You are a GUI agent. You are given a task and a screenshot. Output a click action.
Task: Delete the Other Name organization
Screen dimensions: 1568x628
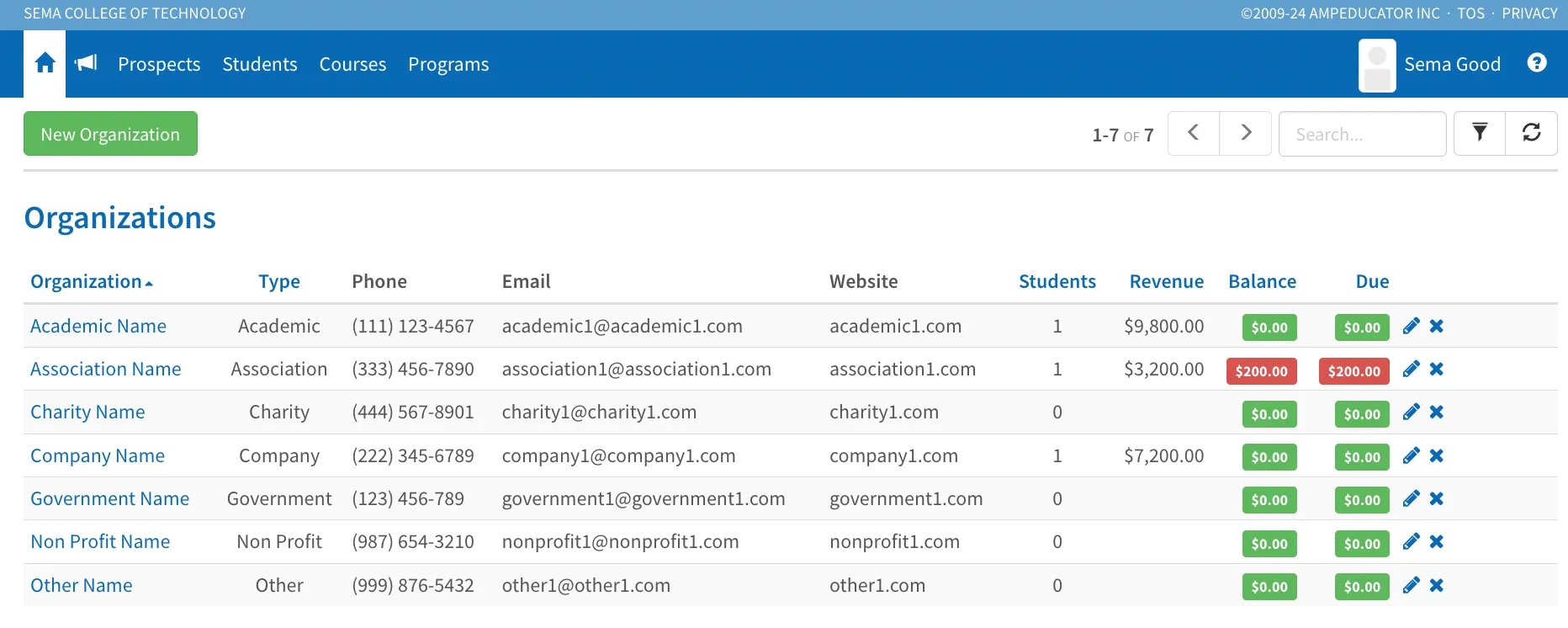pos(1437,585)
